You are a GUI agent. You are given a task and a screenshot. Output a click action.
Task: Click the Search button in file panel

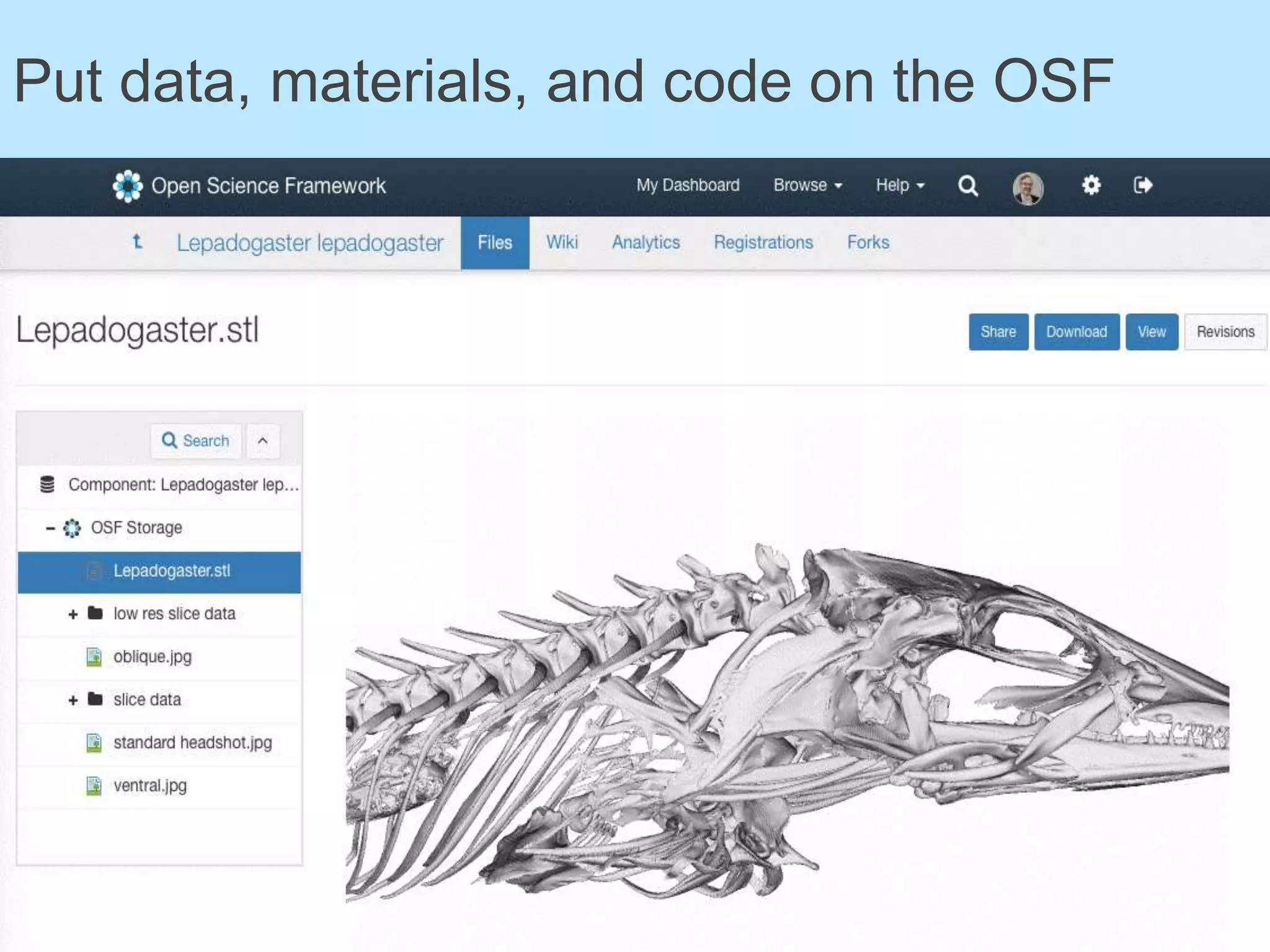[195, 441]
